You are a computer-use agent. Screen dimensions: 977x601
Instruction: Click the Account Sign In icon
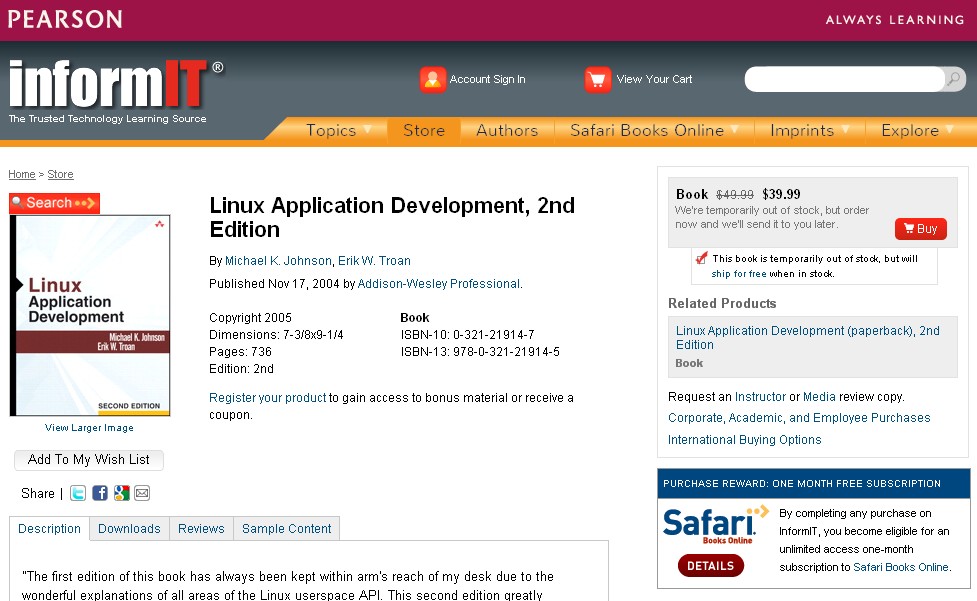(432, 80)
